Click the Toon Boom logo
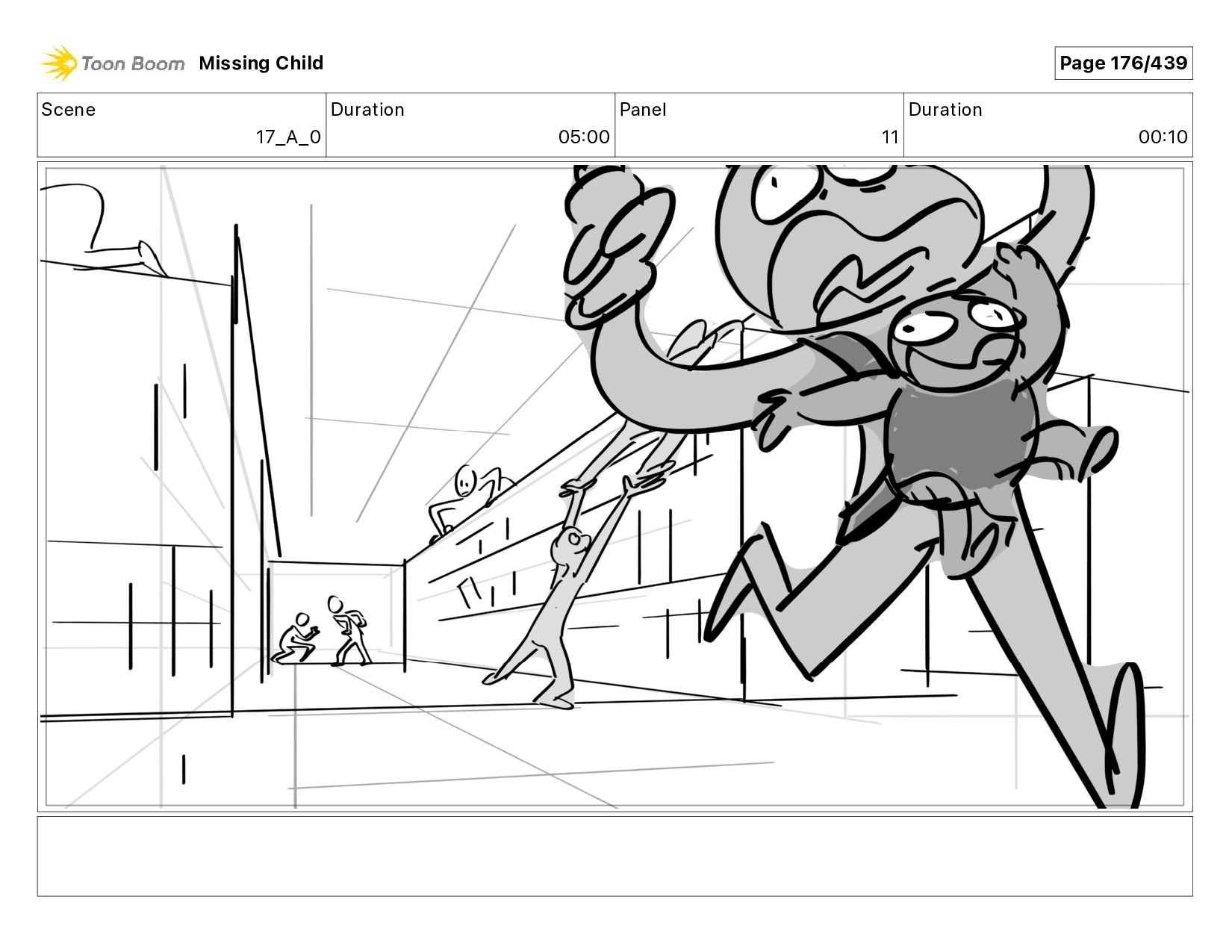Screen dimensions: 1232x952 coord(112,63)
